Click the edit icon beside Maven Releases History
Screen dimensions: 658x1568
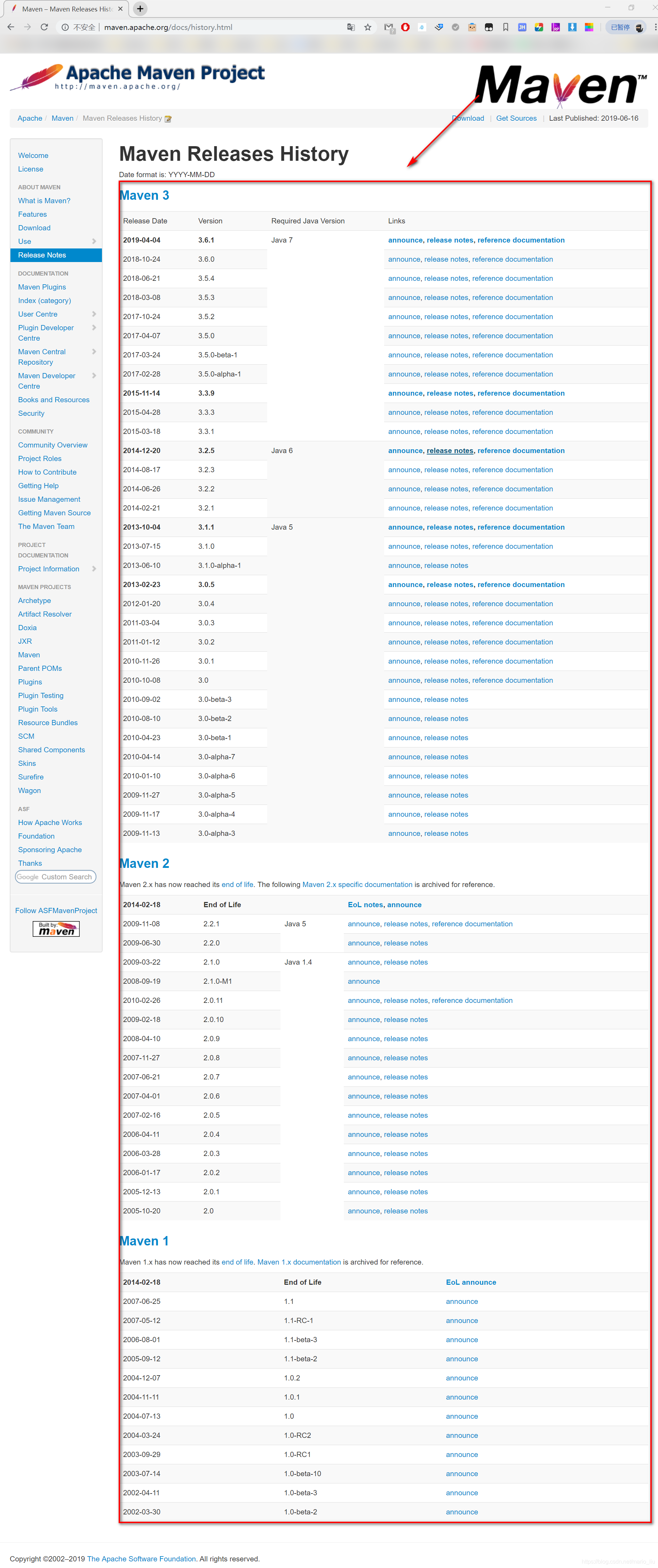point(168,119)
